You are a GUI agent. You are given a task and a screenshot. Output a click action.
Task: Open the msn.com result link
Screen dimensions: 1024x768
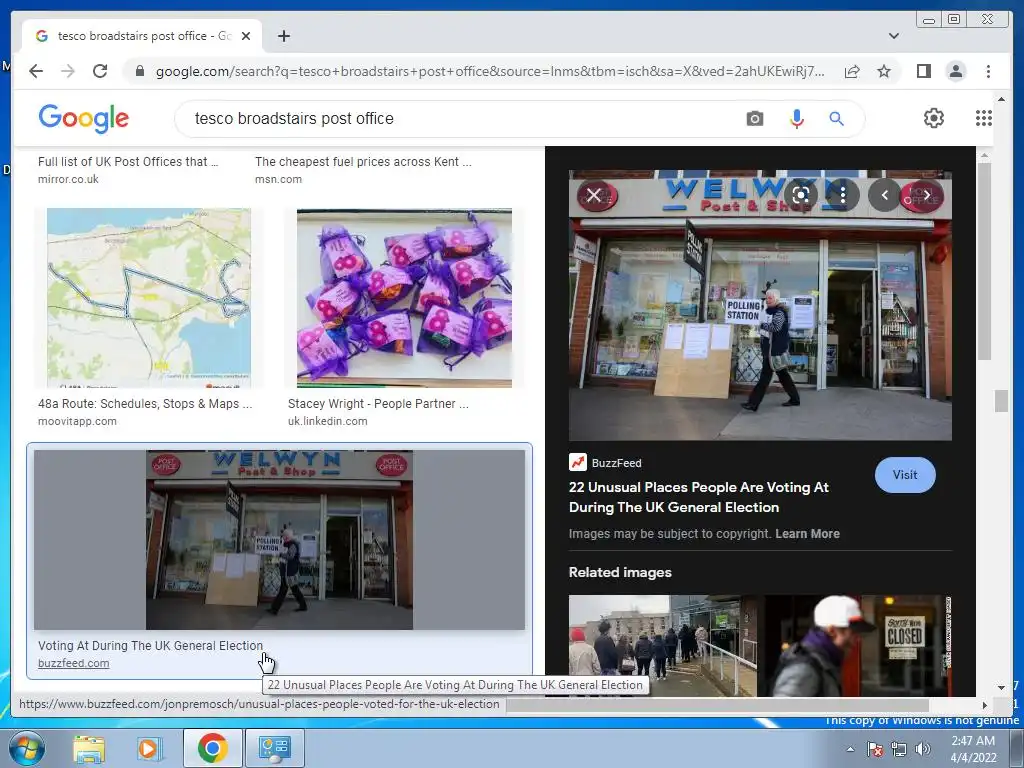pos(278,179)
